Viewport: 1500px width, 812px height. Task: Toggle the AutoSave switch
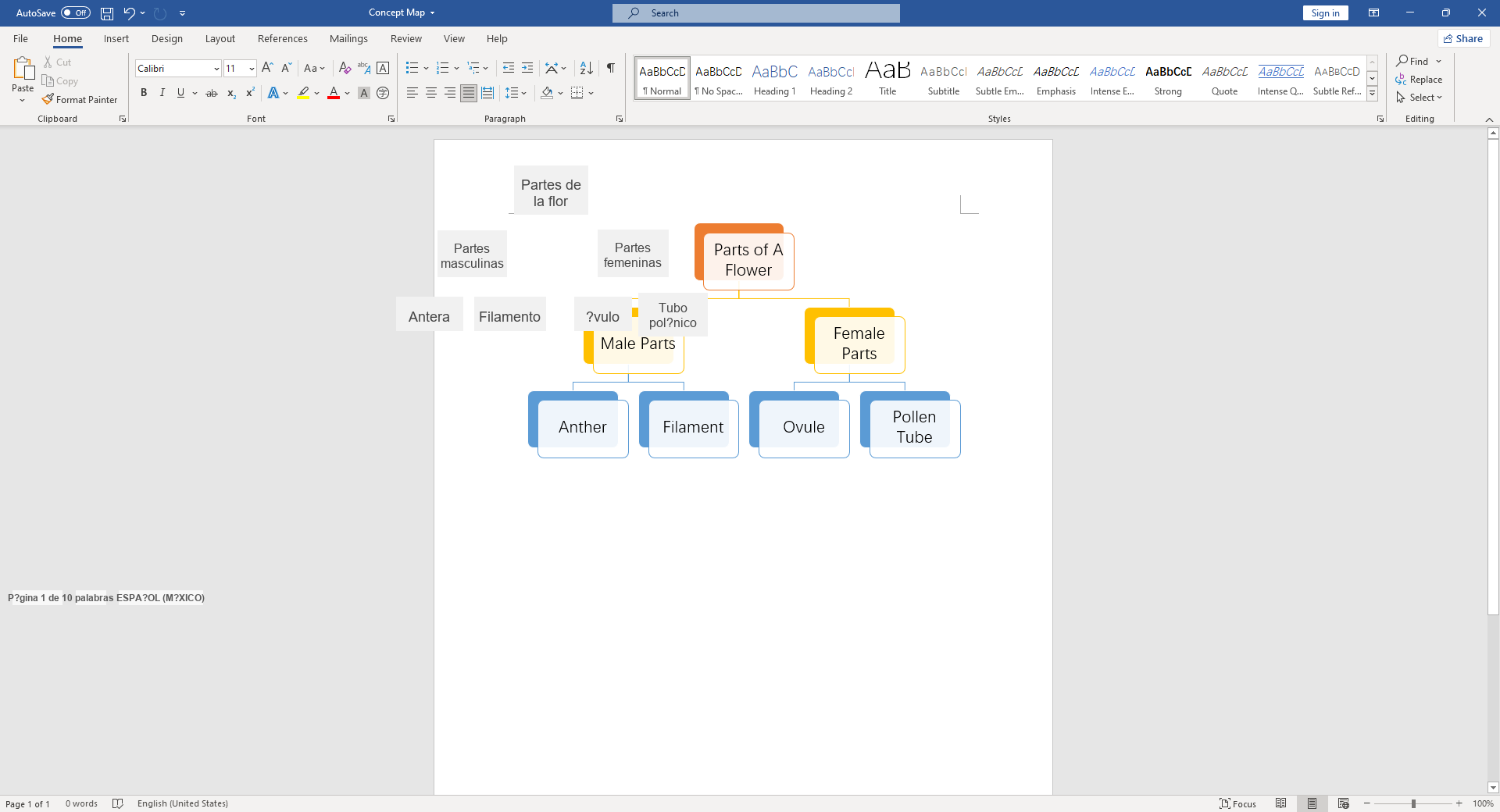pyautogui.click(x=76, y=13)
